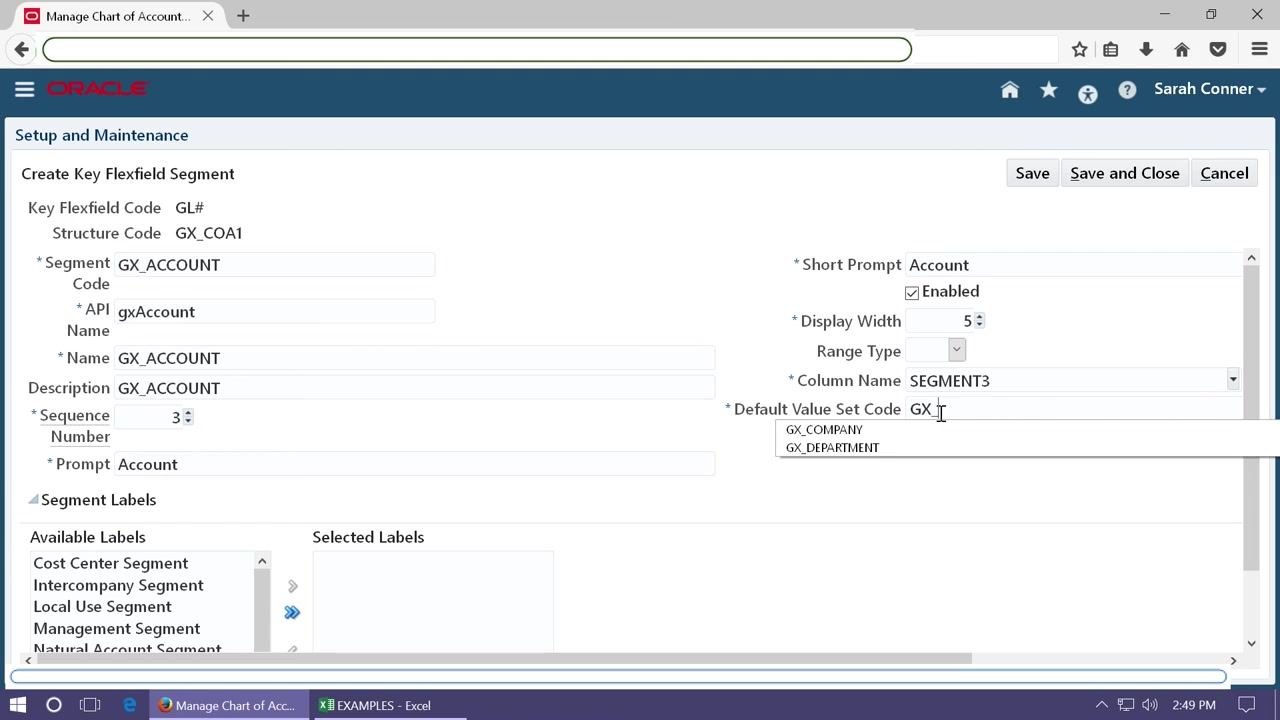This screenshot has width=1280, height=720.
Task: Bookmark page with browser star icon
Action: tap(1080, 49)
